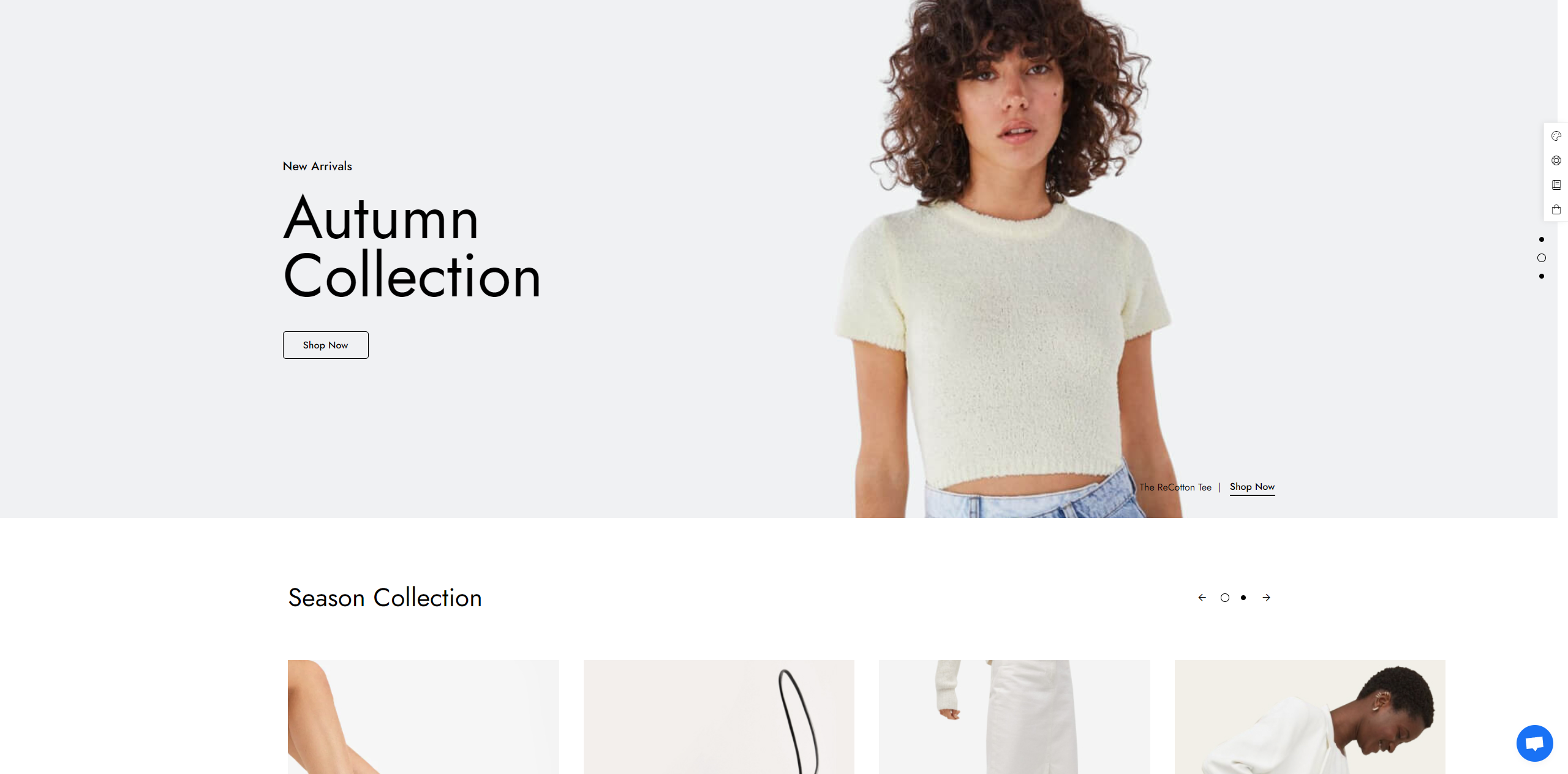Select second Season Collection pagination dot
The width and height of the screenshot is (1568, 774).
(x=1243, y=598)
